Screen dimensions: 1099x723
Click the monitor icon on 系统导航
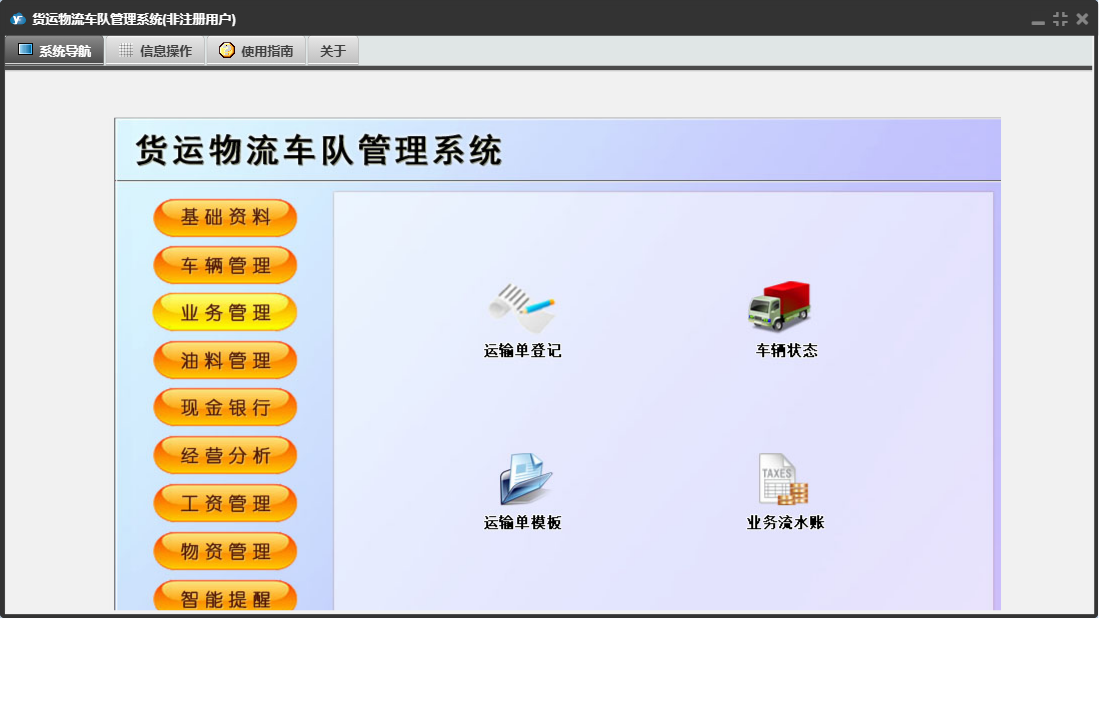[25, 50]
